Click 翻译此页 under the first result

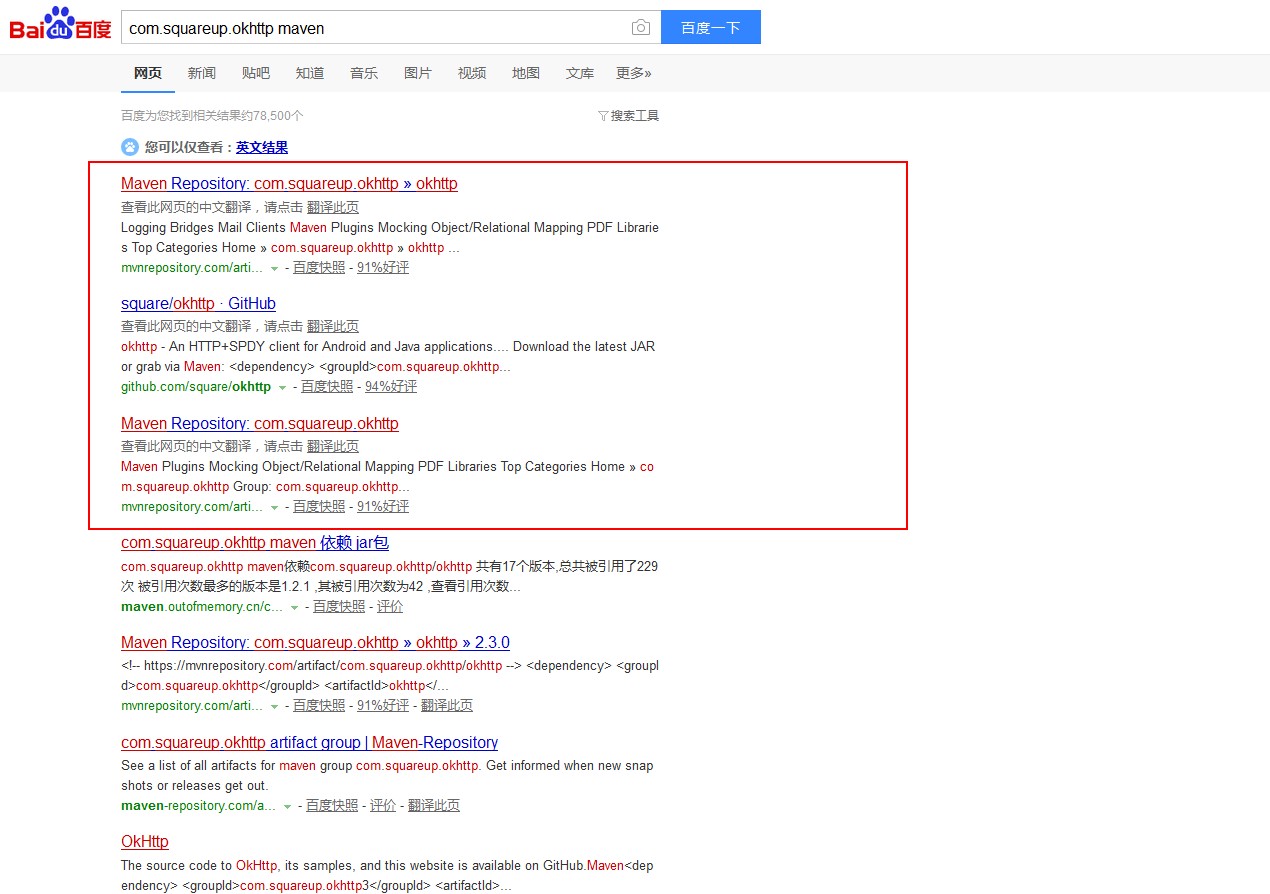[333, 207]
